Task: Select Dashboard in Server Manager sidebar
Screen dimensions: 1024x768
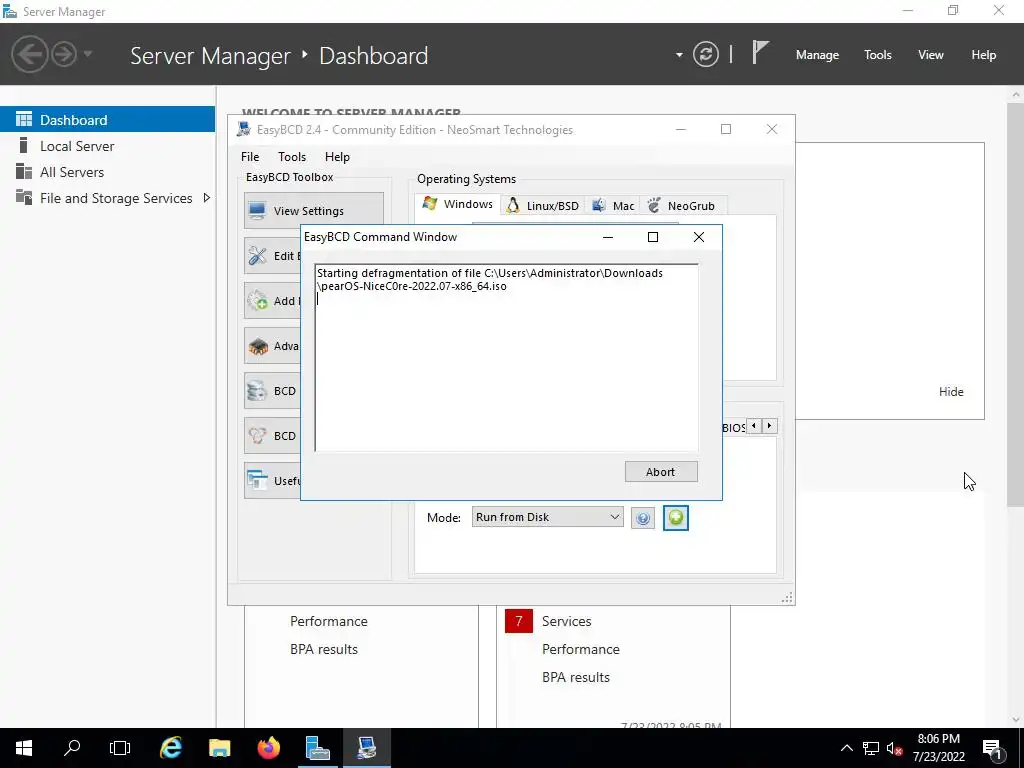Action: [107, 120]
